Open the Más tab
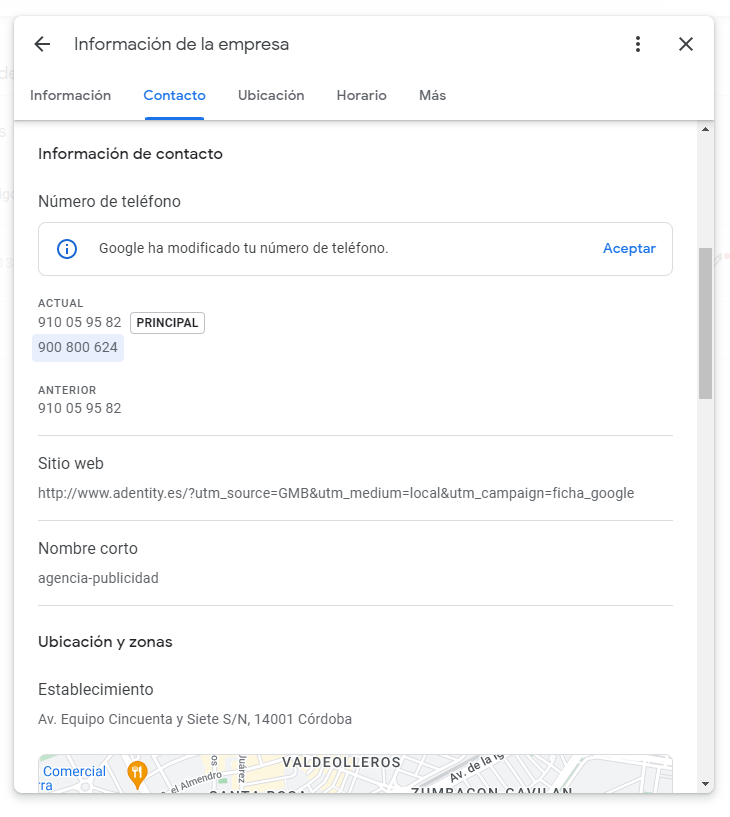The image size is (730, 817). point(432,96)
